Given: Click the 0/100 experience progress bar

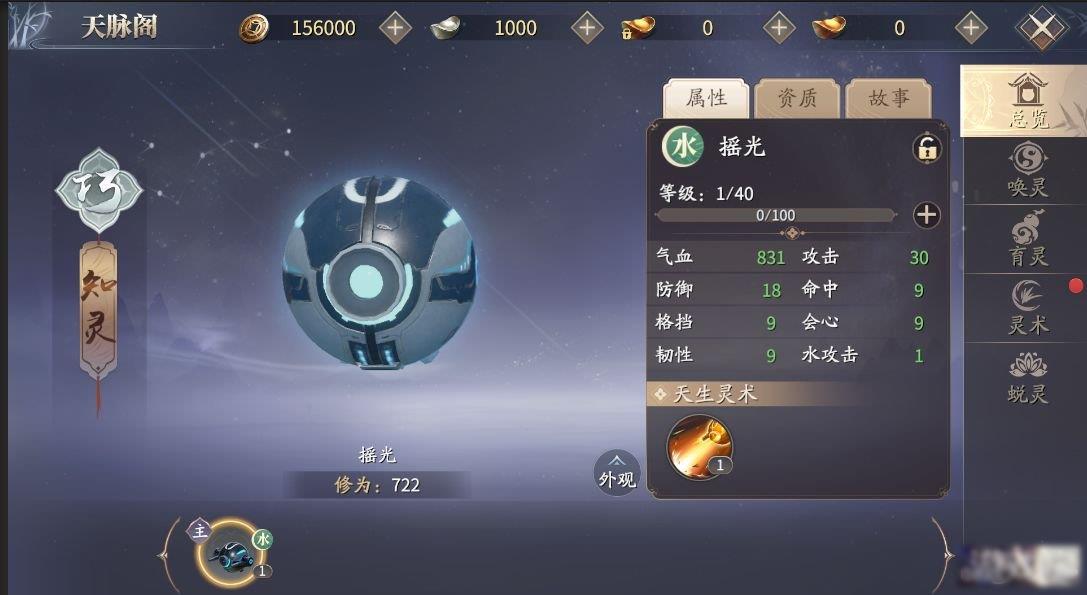Looking at the screenshot, I should coord(776,216).
